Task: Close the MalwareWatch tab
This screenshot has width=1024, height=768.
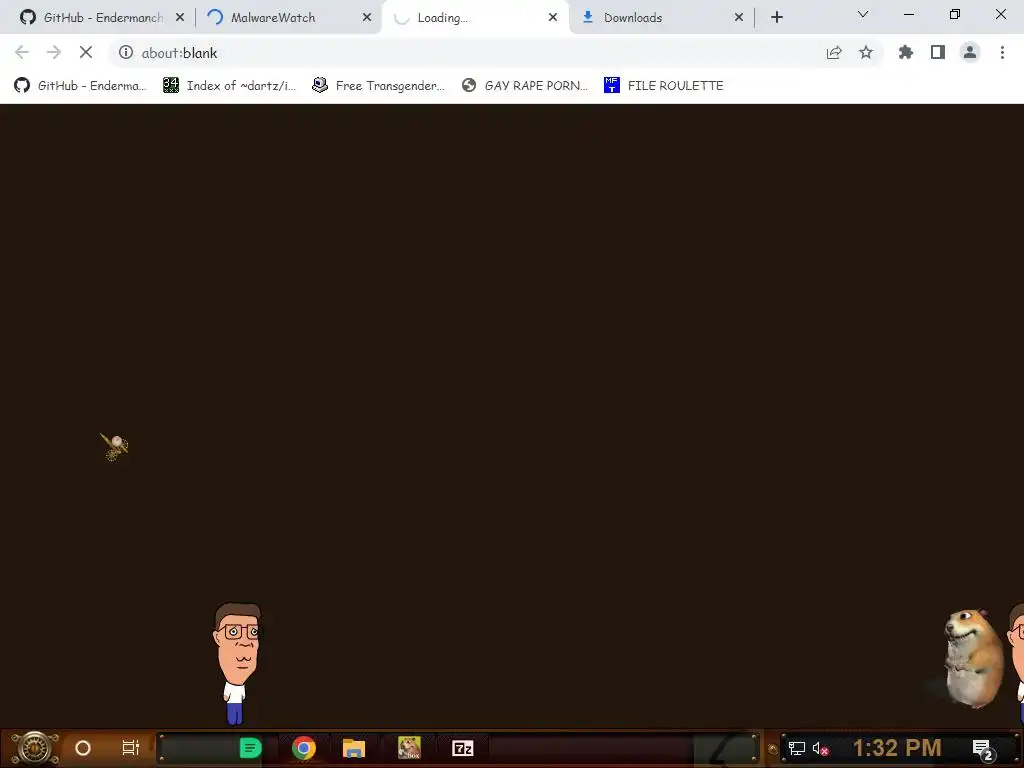Action: click(367, 18)
